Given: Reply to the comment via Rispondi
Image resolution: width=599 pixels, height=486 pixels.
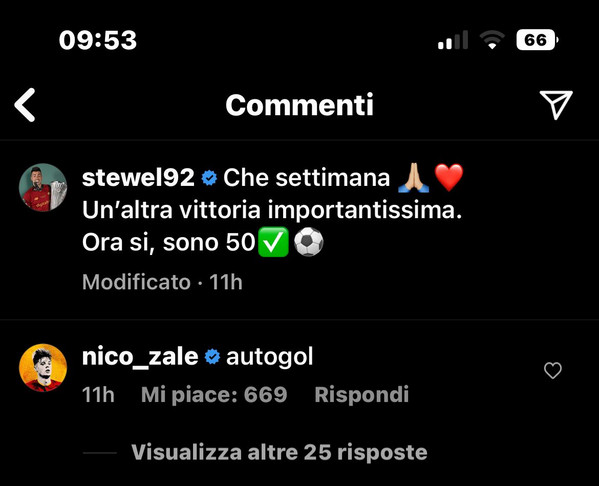Looking at the screenshot, I should click(x=361, y=394).
